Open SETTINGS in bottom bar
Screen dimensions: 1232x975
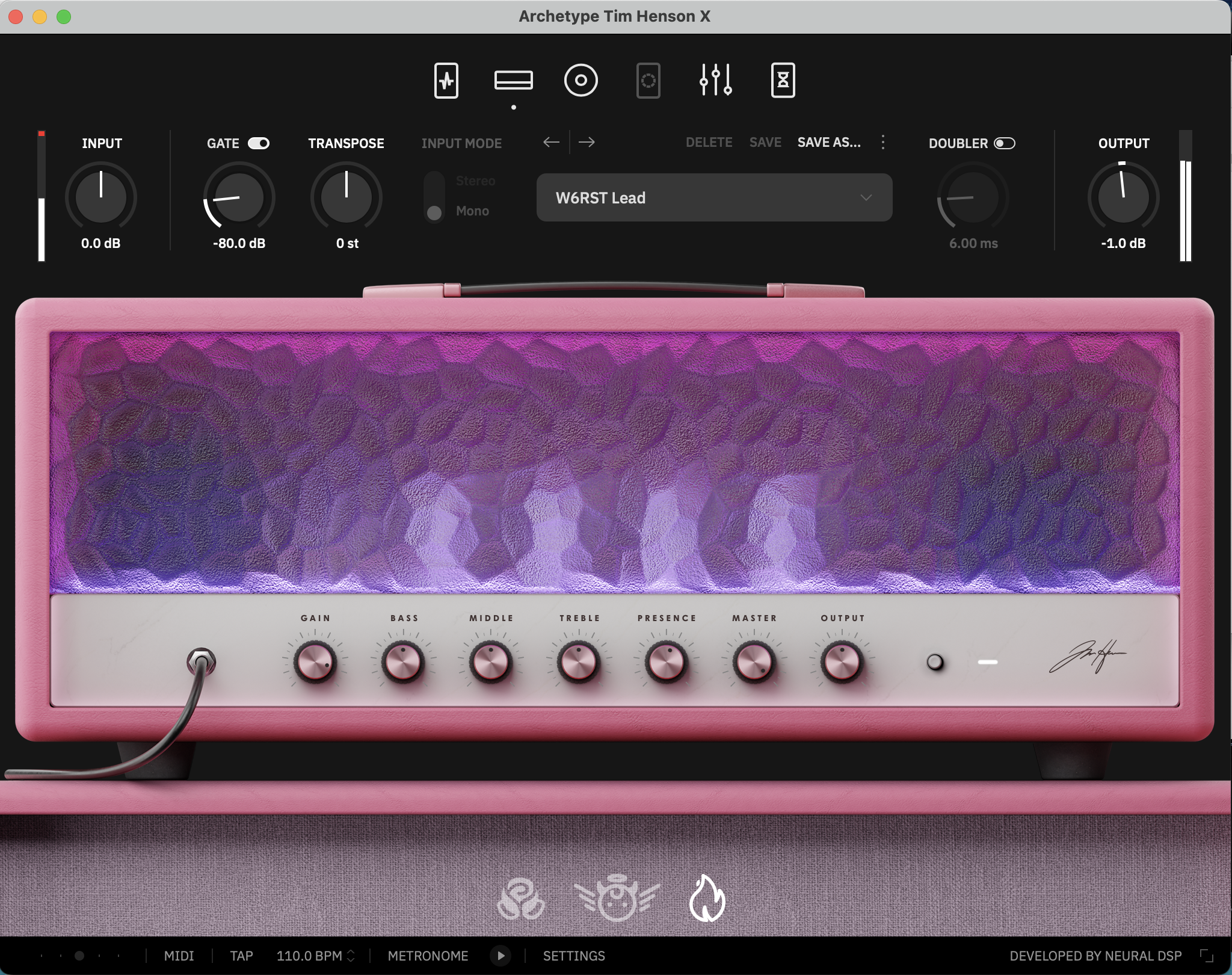click(x=574, y=956)
